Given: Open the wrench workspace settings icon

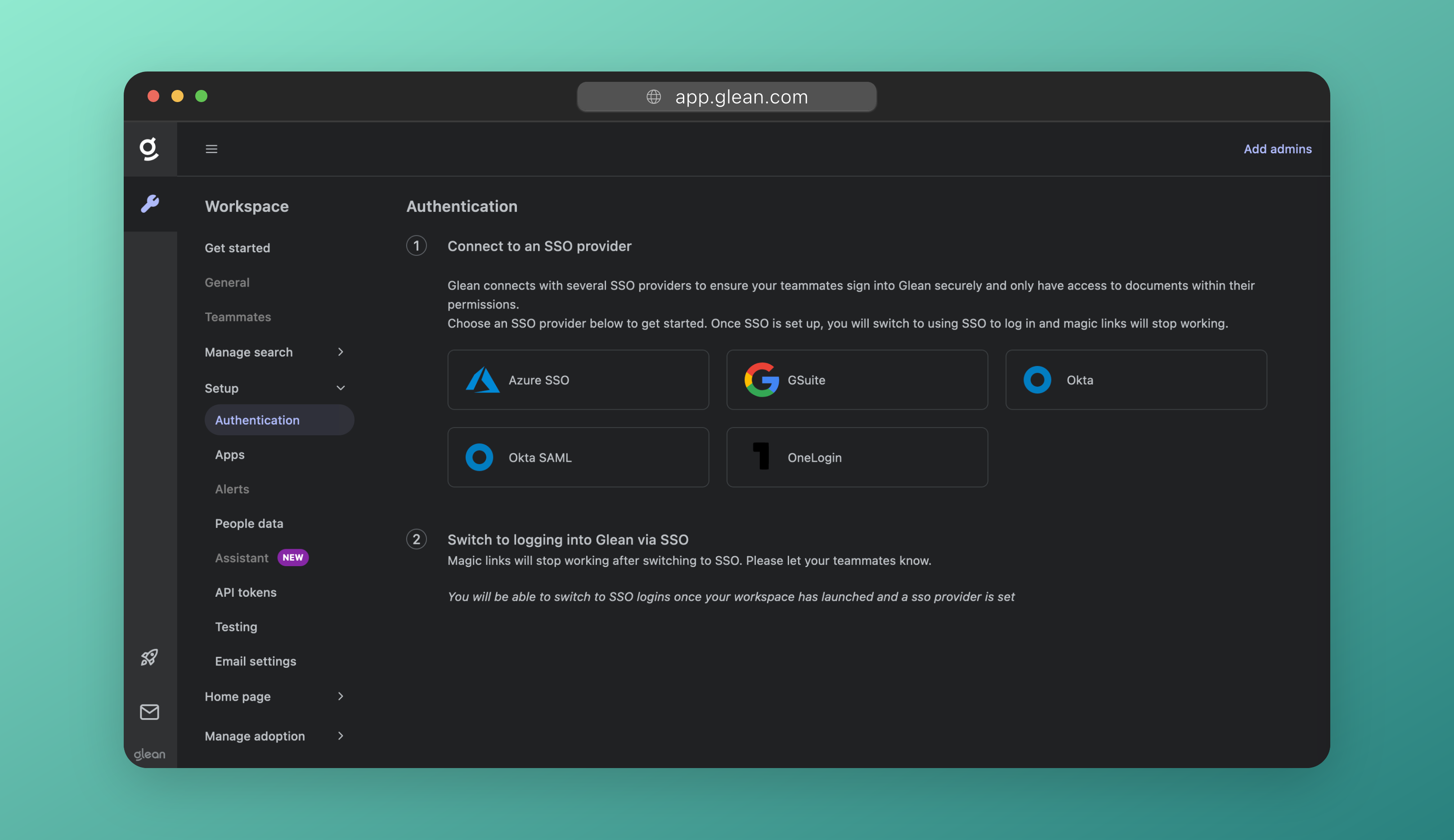Looking at the screenshot, I should (149, 204).
